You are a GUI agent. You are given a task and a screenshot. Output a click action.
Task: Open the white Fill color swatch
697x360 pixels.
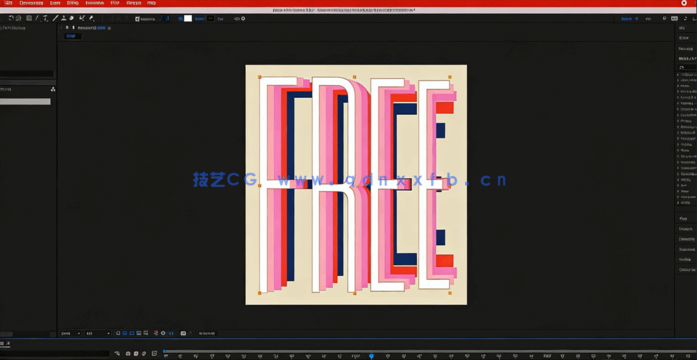(188, 19)
